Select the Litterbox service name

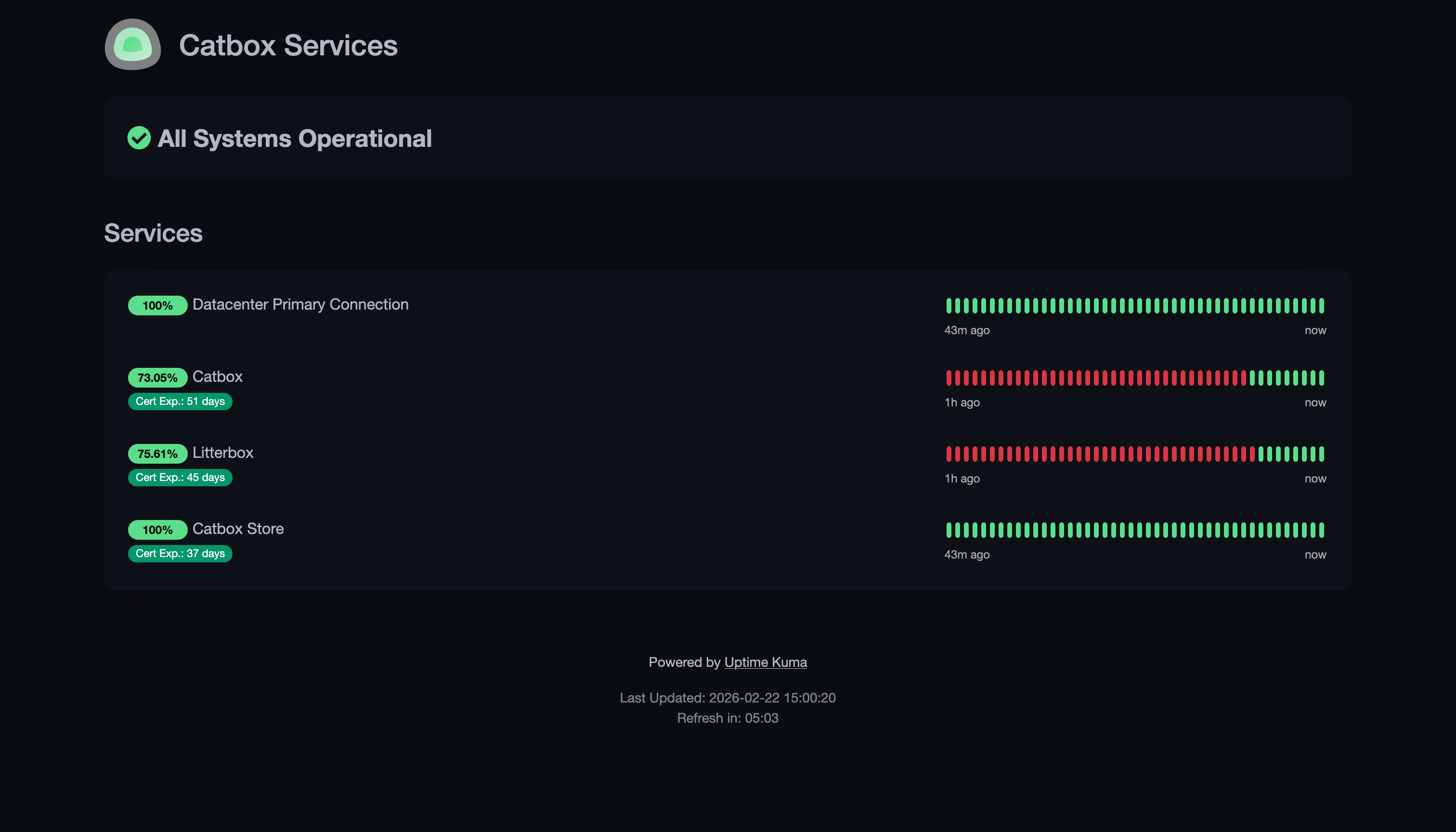tap(223, 453)
